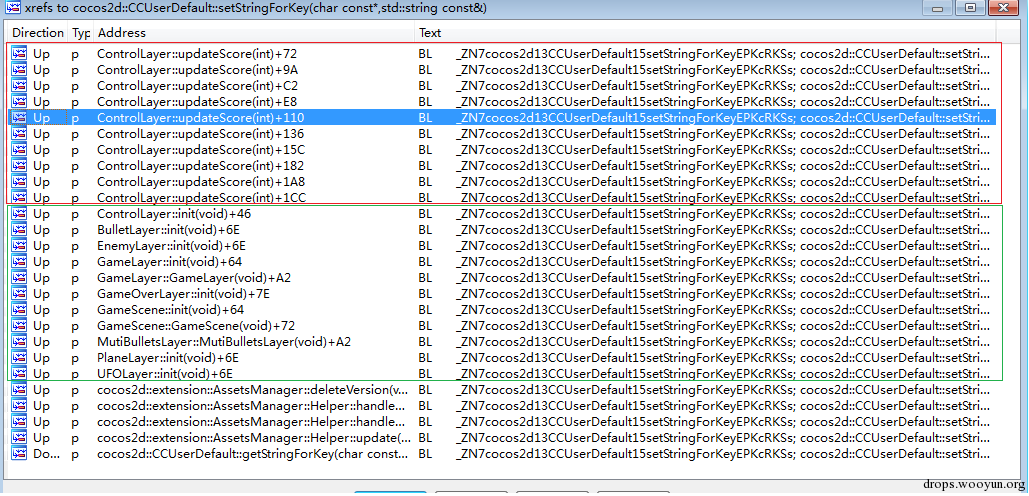
Task: Click Text cell of ControlLayer::init(void)+46 row
Action: pos(705,214)
